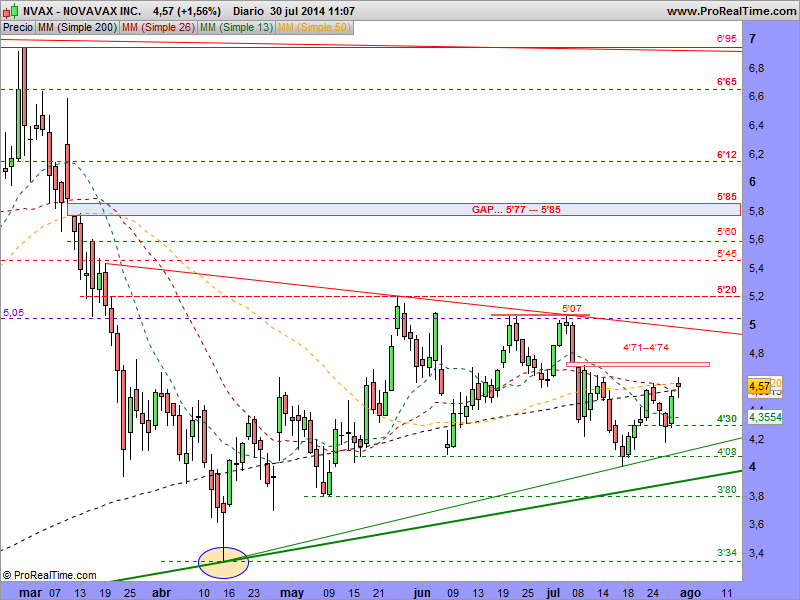Click the jul month label on time axis
800x600 pixels.
pyautogui.click(x=553, y=593)
